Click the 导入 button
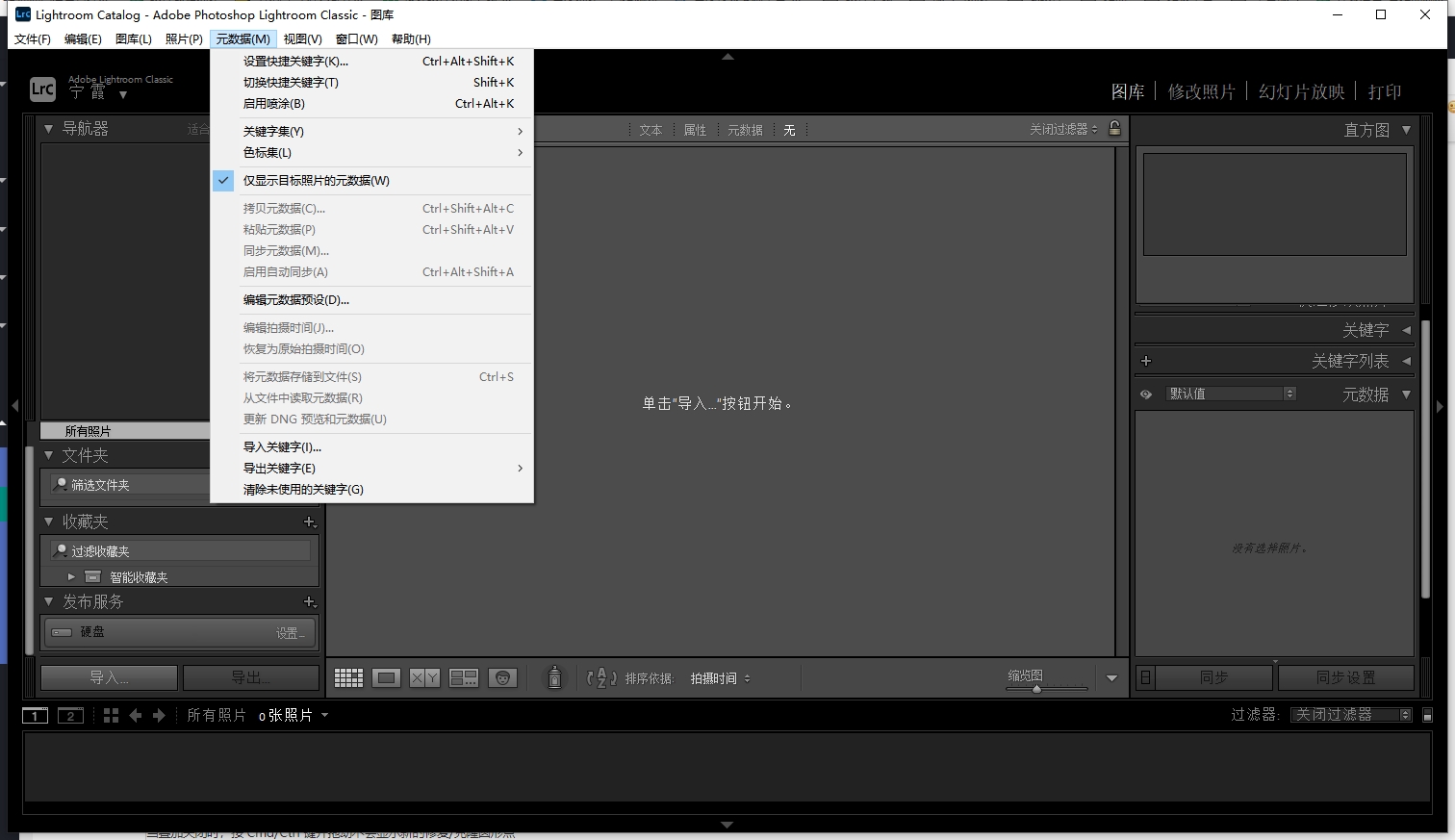 (109, 677)
